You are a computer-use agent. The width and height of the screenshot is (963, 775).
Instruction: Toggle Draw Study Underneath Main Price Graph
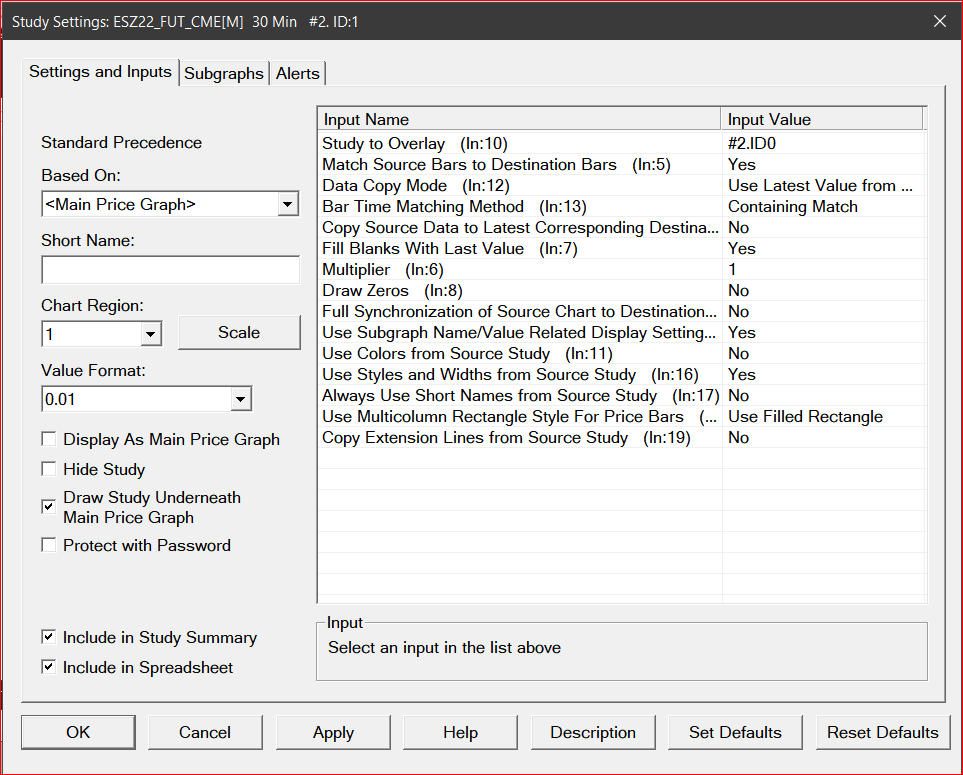pyautogui.click(x=49, y=507)
